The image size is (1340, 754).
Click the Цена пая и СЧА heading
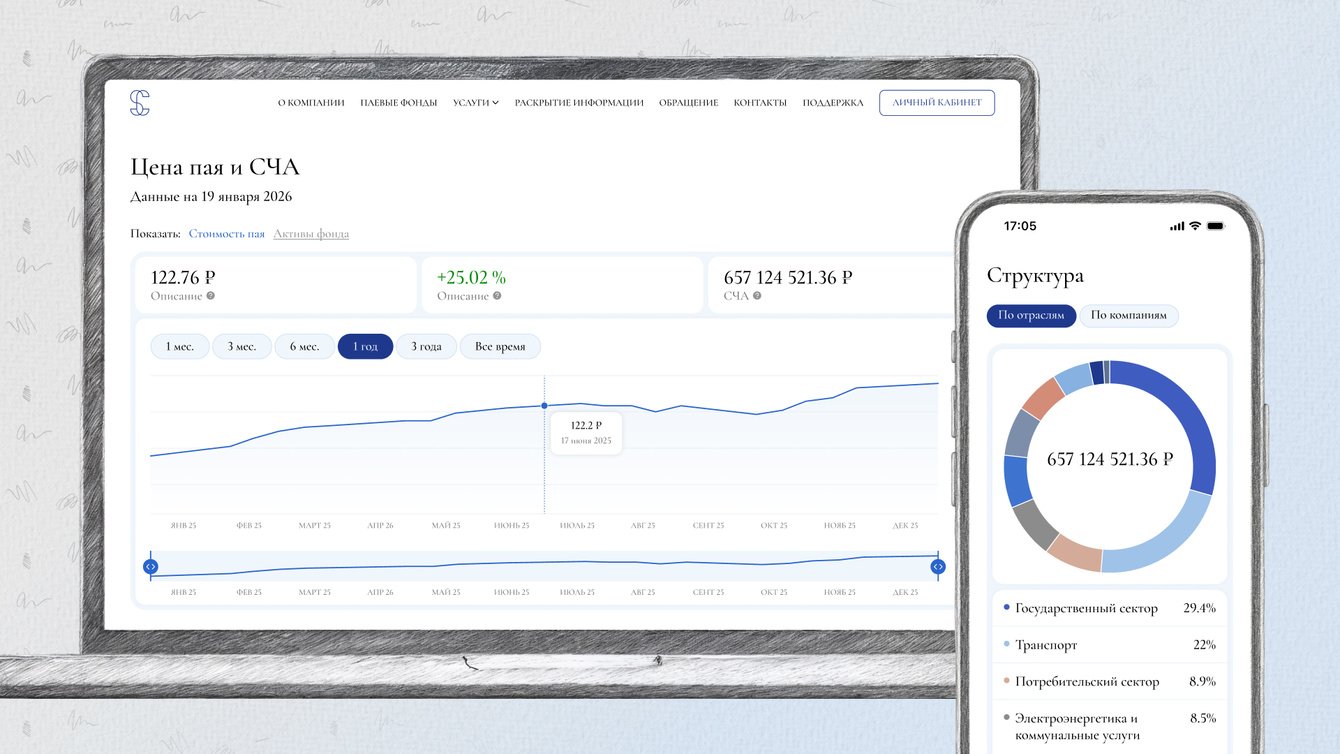215,167
